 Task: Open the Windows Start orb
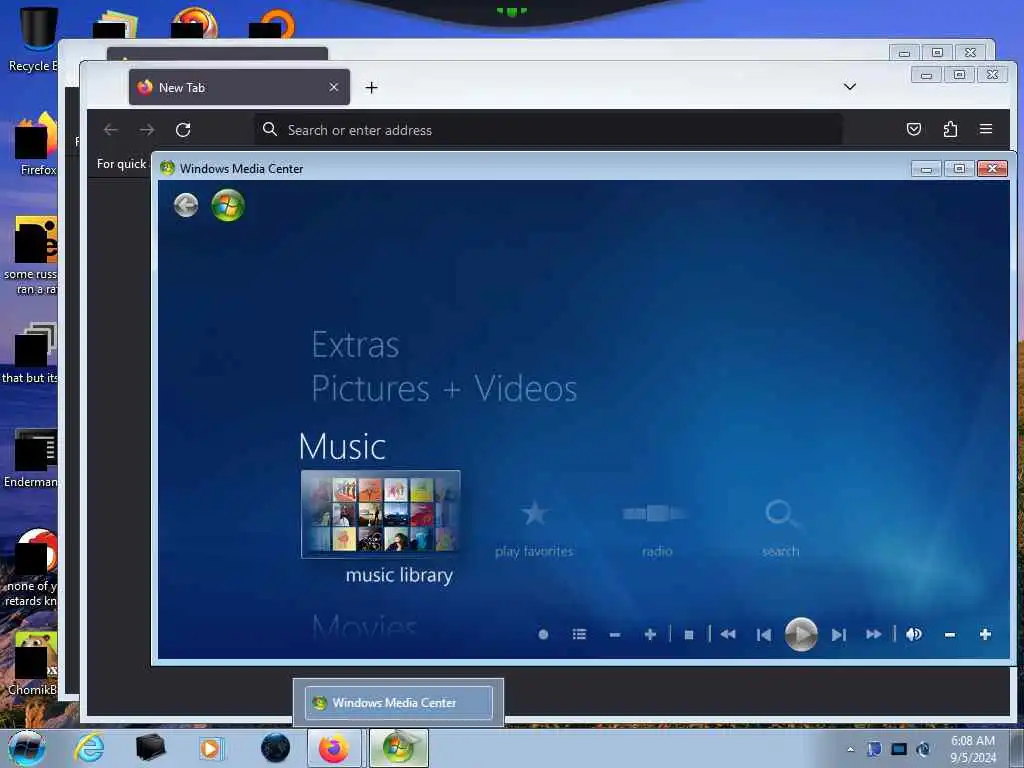coord(26,748)
